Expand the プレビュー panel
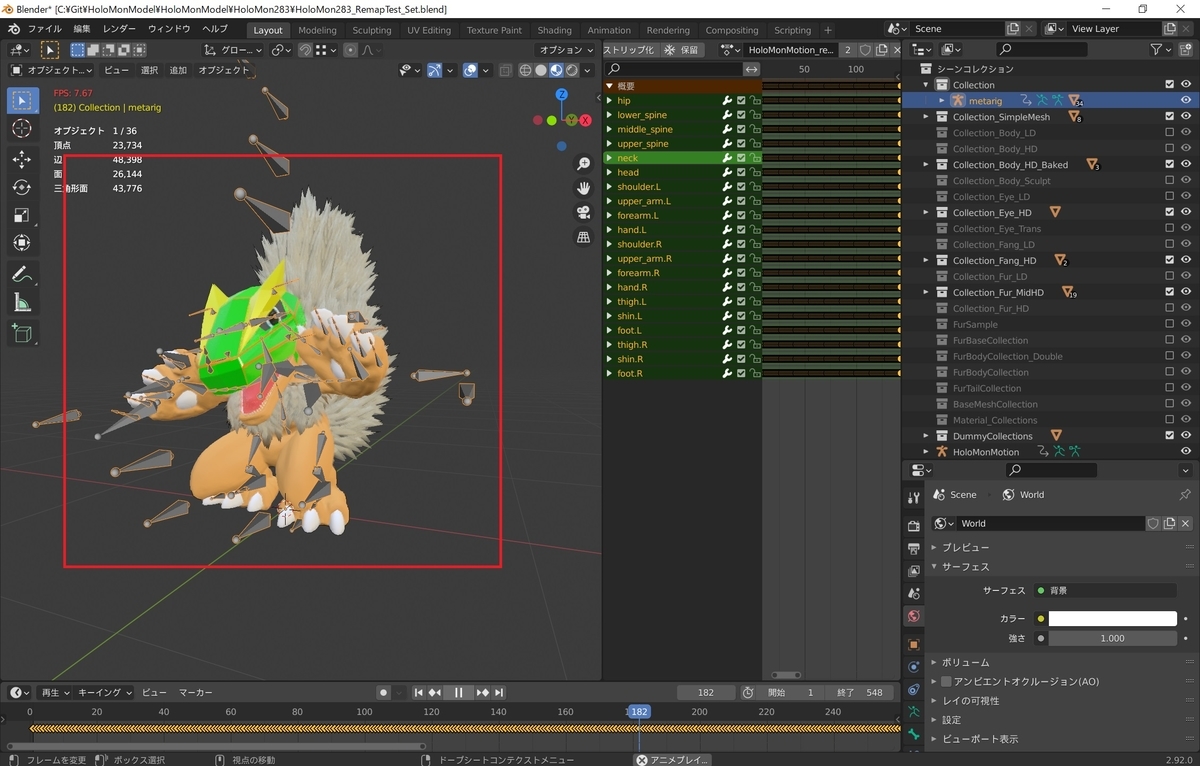The image size is (1200, 766). (966, 547)
